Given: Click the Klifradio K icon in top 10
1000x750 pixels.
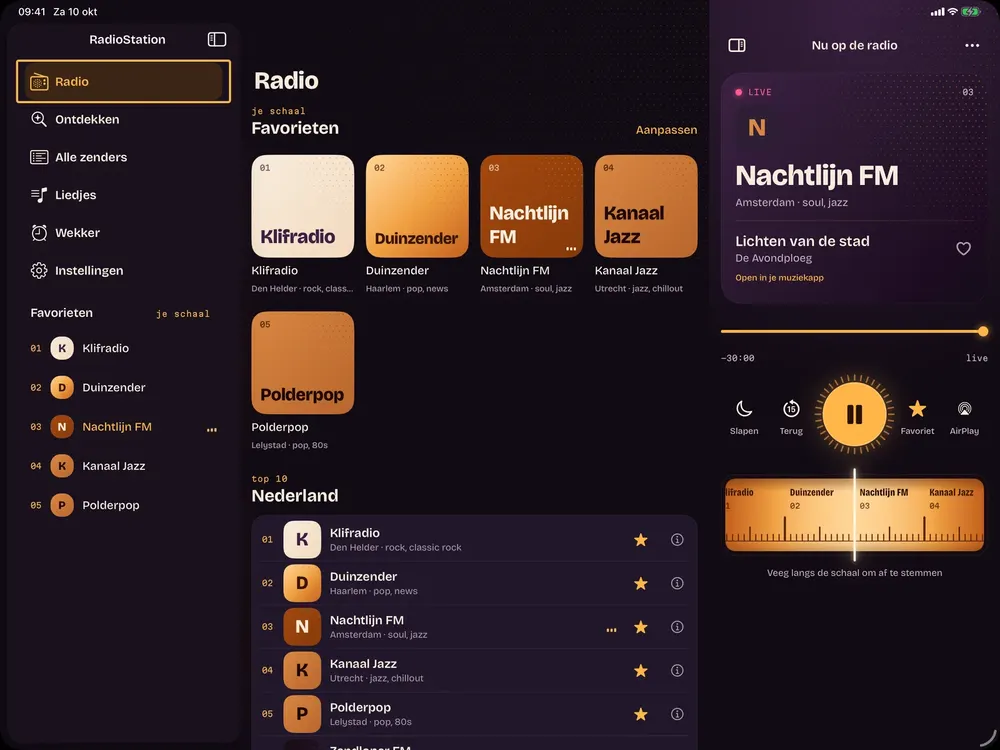Looking at the screenshot, I should pyautogui.click(x=302, y=540).
